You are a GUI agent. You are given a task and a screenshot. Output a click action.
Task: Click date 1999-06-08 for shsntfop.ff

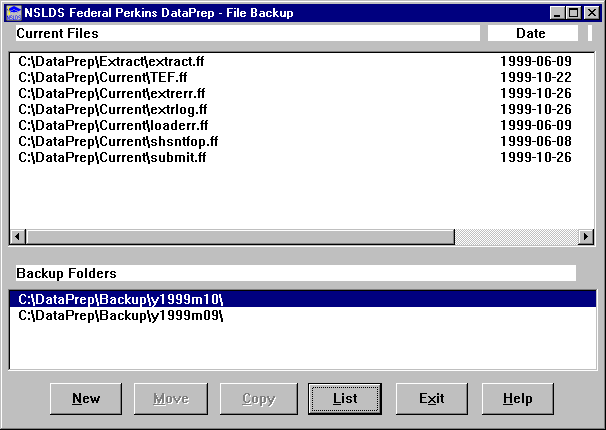click(x=536, y=141)
